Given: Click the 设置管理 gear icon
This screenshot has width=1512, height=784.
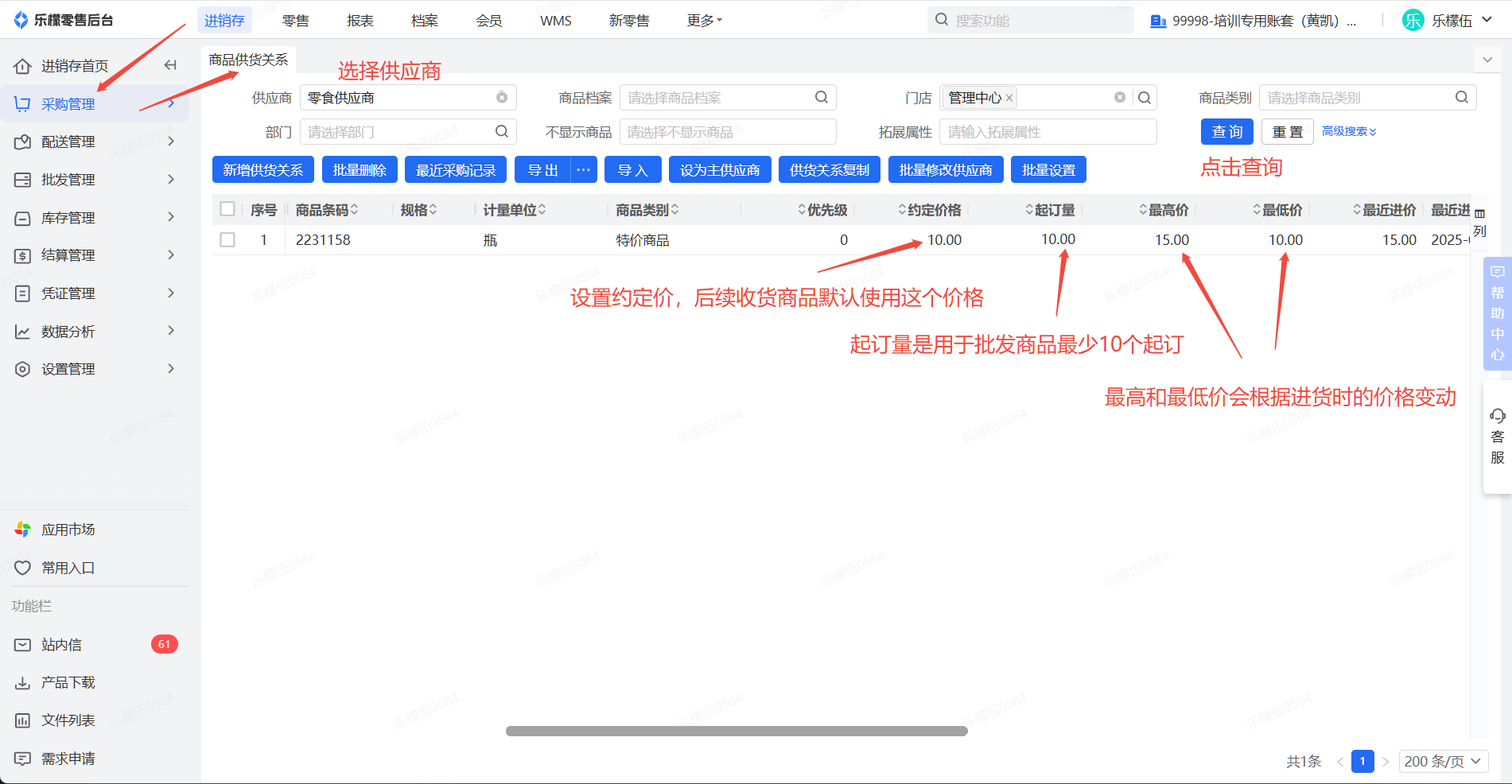Looking at the screenshot, I should (x=23, y=369).
